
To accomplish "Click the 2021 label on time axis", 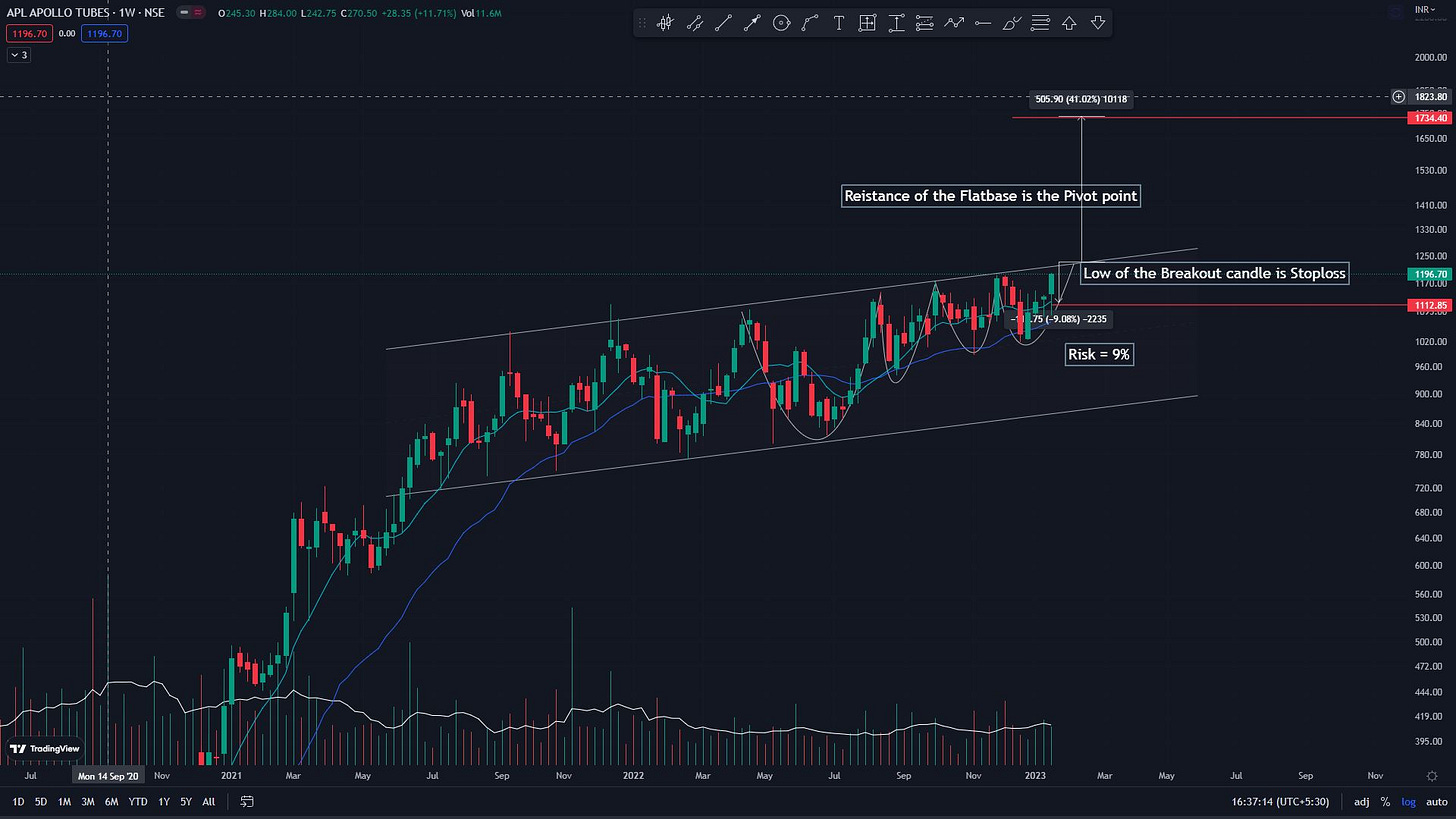I will (x=232, y=775).
